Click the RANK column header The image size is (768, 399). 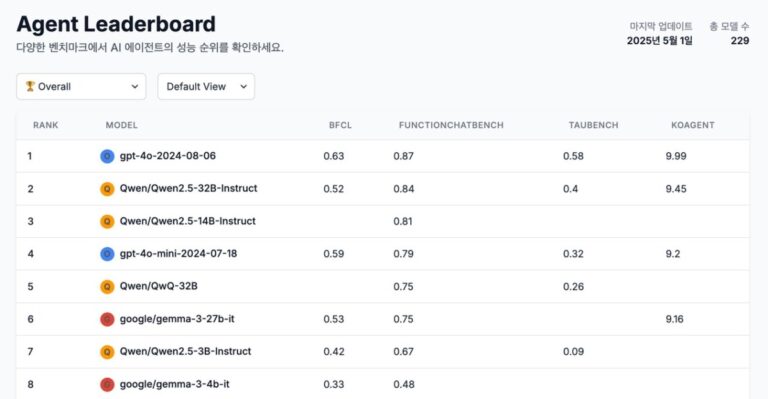[46, 125]
